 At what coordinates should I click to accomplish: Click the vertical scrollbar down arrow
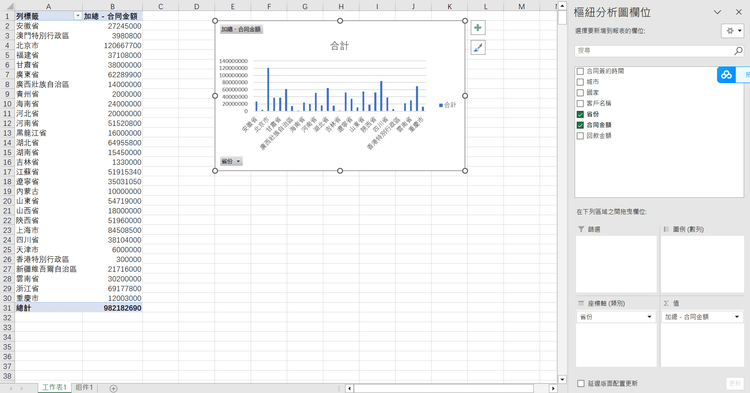pyautogui.click(x=562, y=380)
